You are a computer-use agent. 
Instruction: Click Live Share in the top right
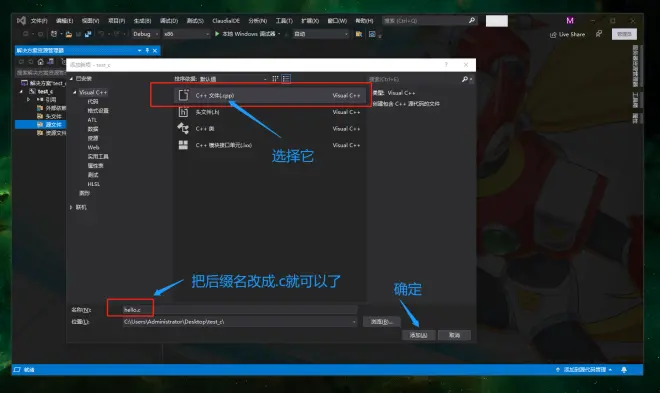click(567, 35)
